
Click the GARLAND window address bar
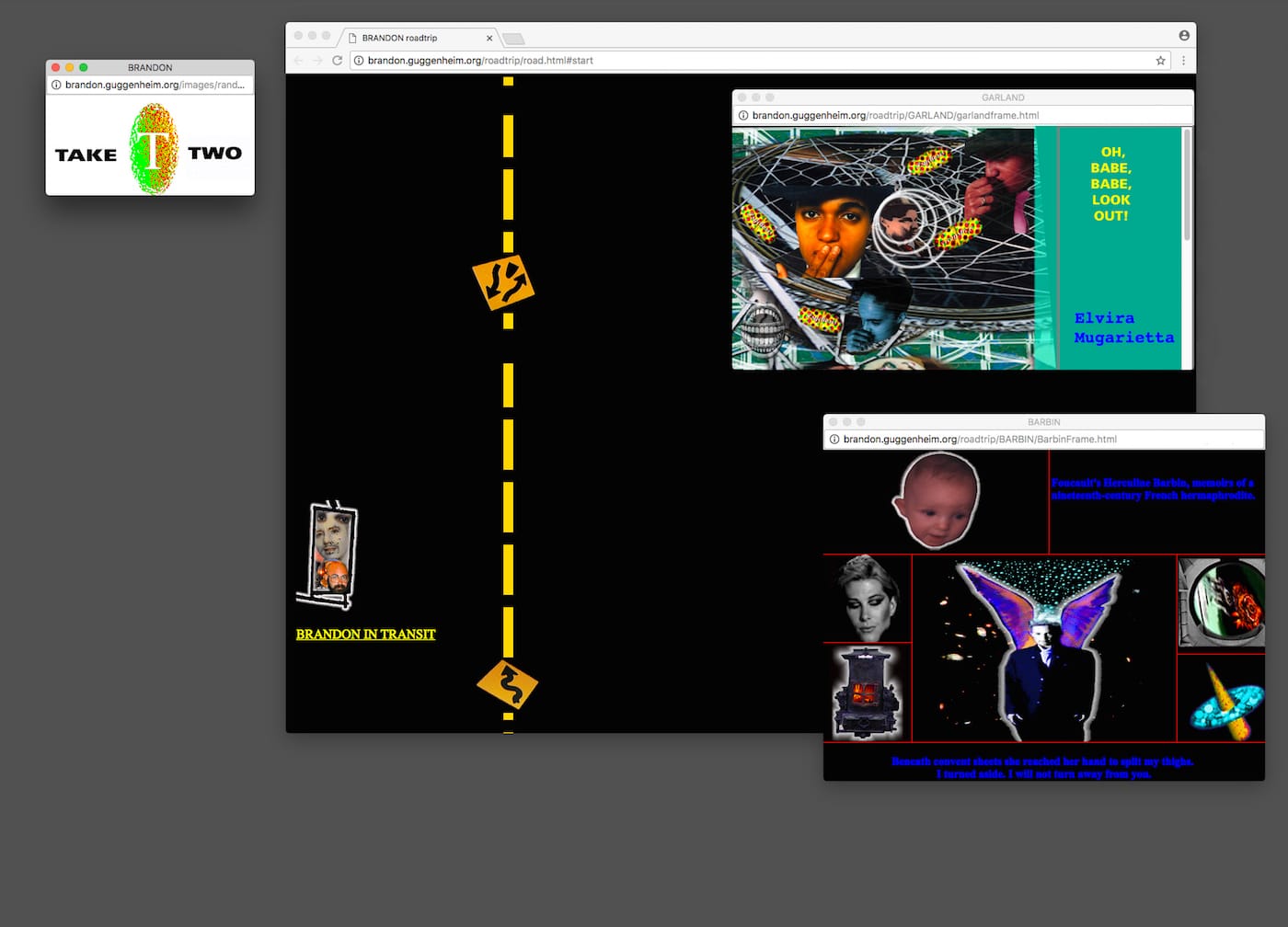tap(962, 116)
